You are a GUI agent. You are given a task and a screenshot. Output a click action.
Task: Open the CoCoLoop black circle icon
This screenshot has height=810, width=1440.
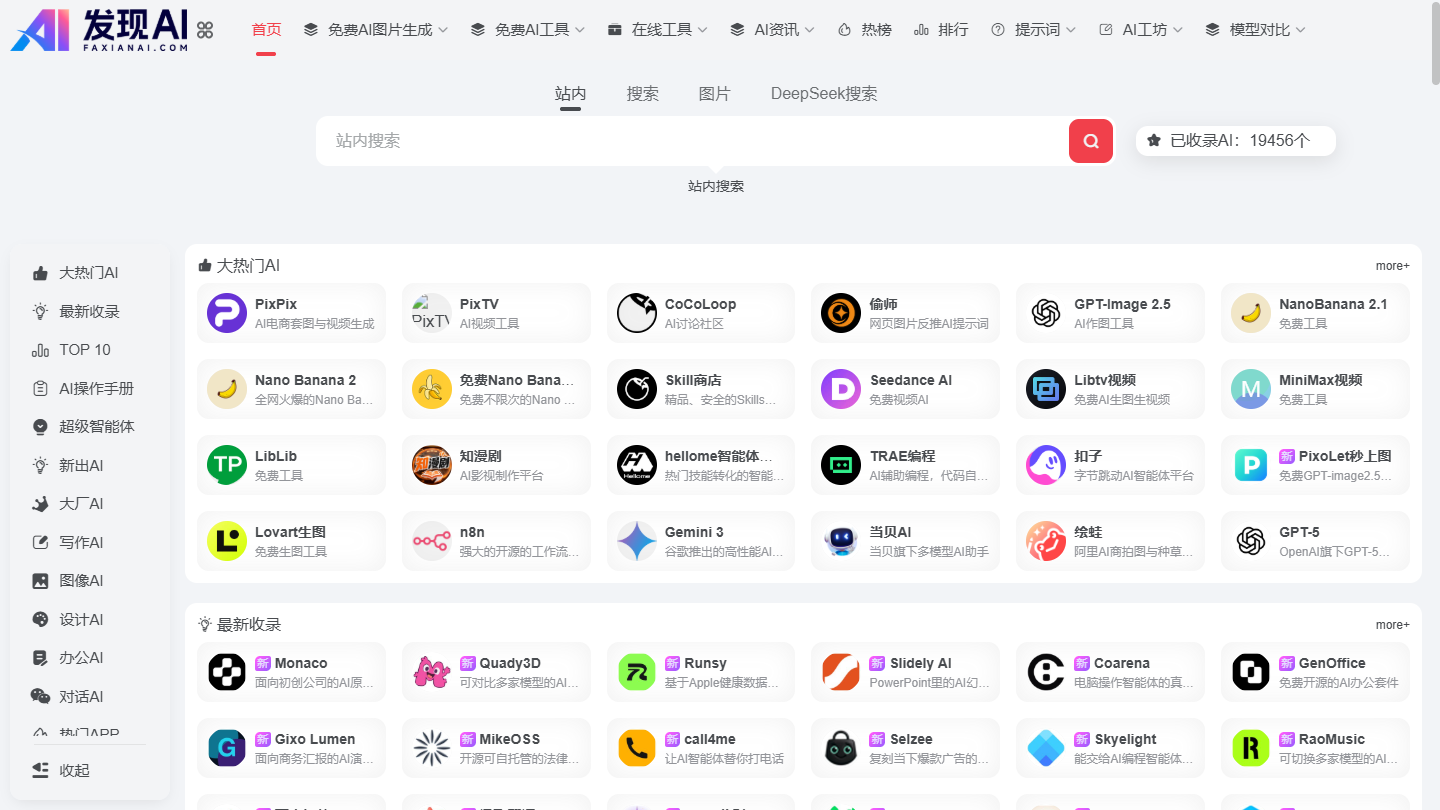coord(636,313)
